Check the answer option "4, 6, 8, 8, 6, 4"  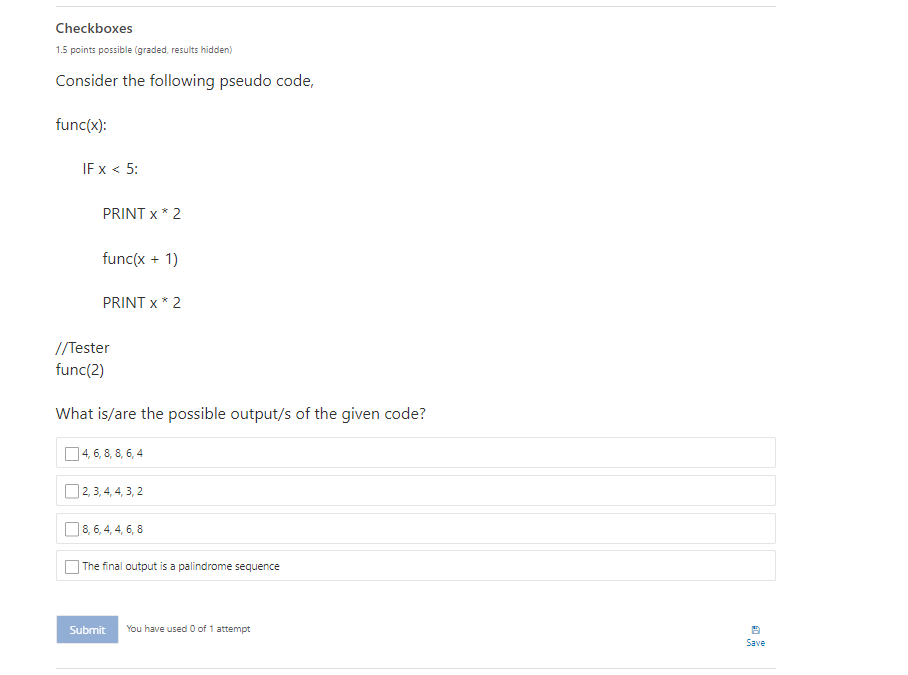click(x=71, y=453)
